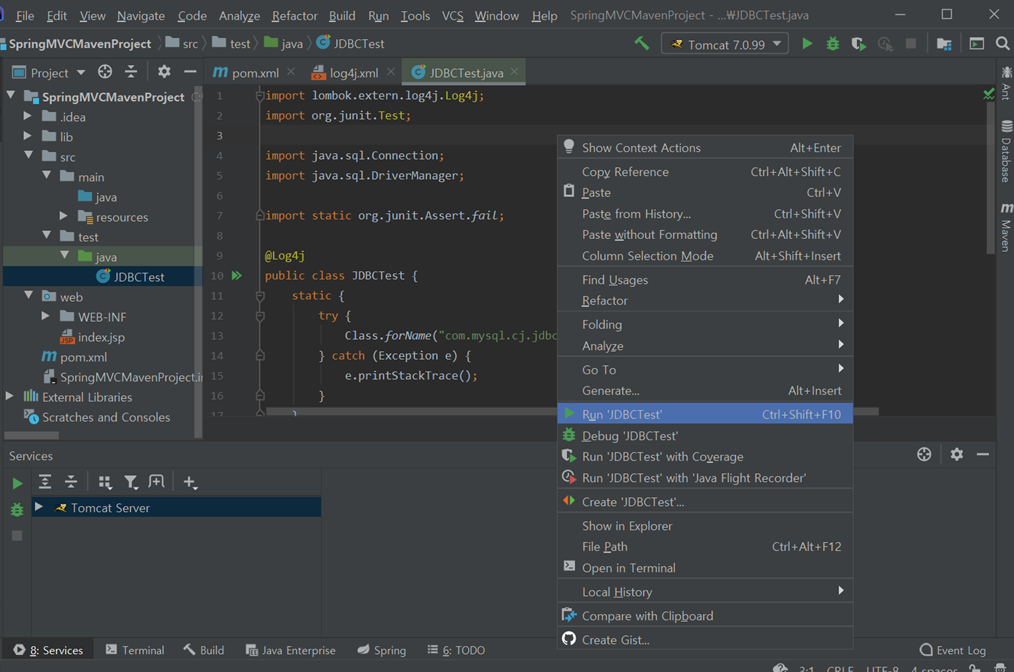Screen dimensions: 1014x672
Task: Click the green run icon in Services
Action: point(17,482)
